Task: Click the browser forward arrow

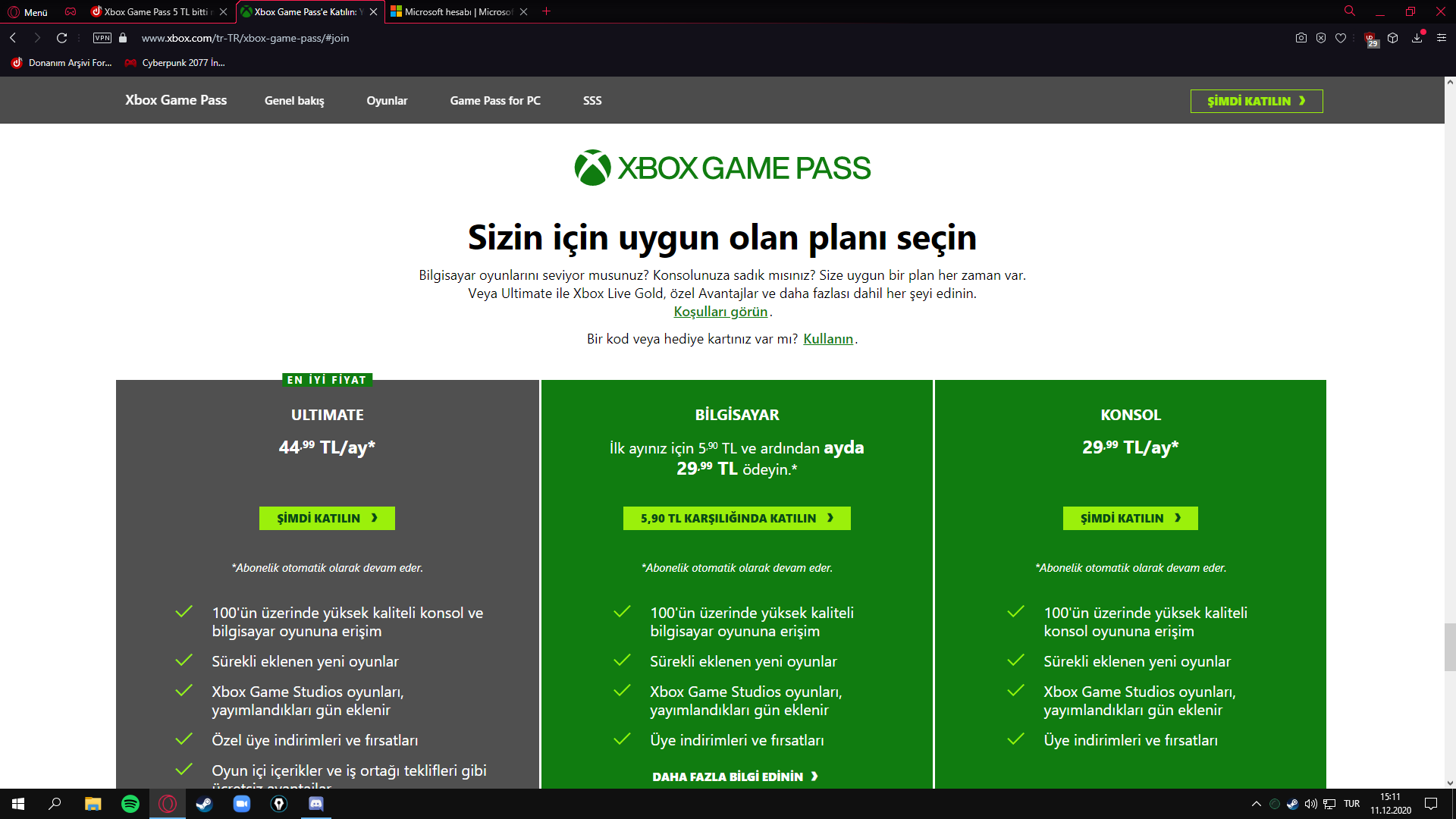Action: coord(37,38)
